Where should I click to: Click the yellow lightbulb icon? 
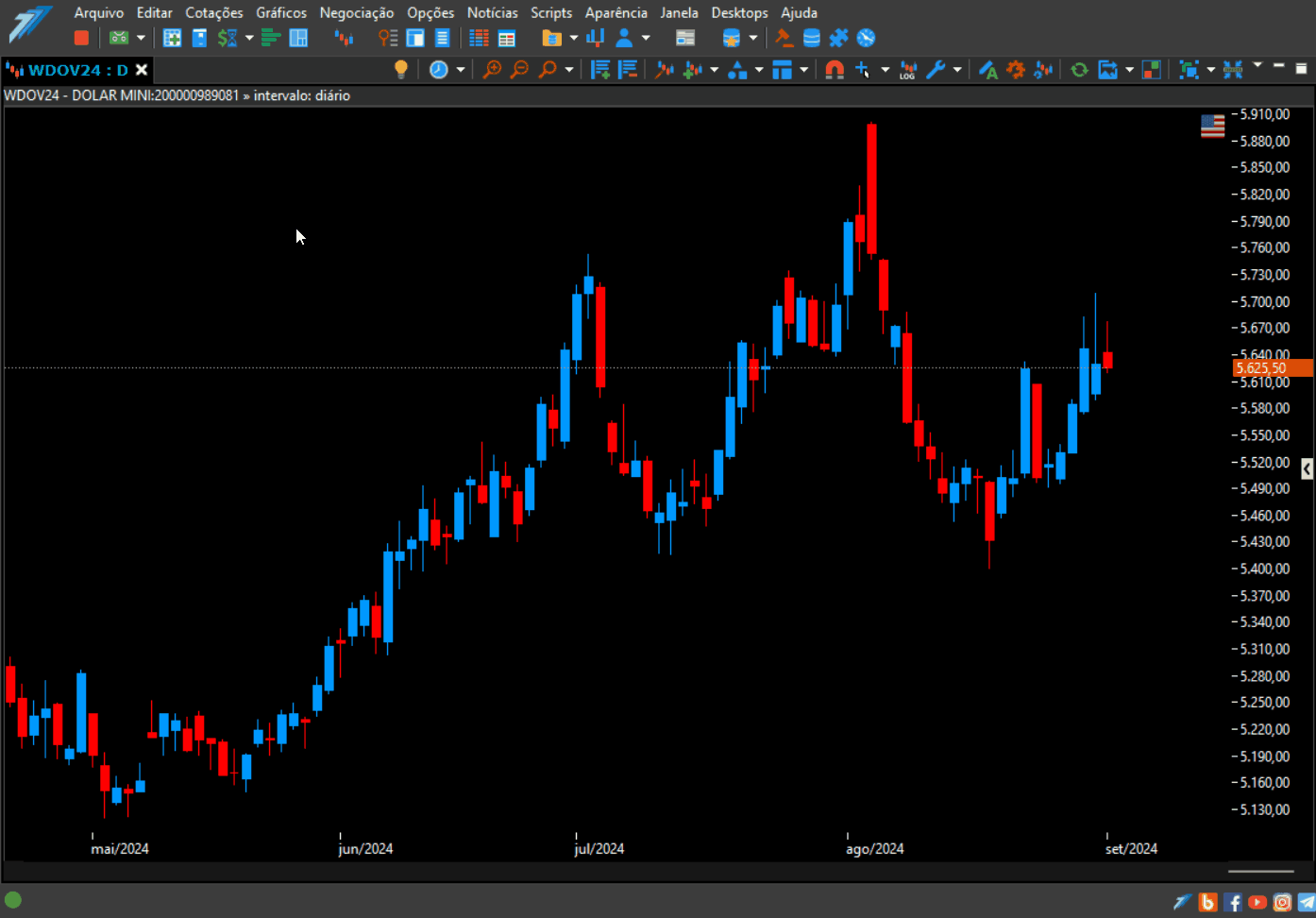[x=401, y=69]
